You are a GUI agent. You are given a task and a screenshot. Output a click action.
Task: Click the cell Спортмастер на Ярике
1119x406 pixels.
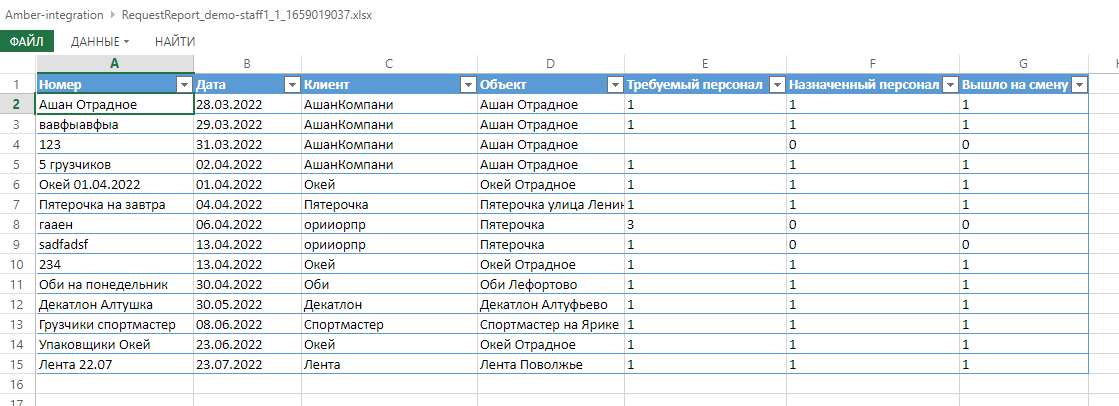(549, 325)
